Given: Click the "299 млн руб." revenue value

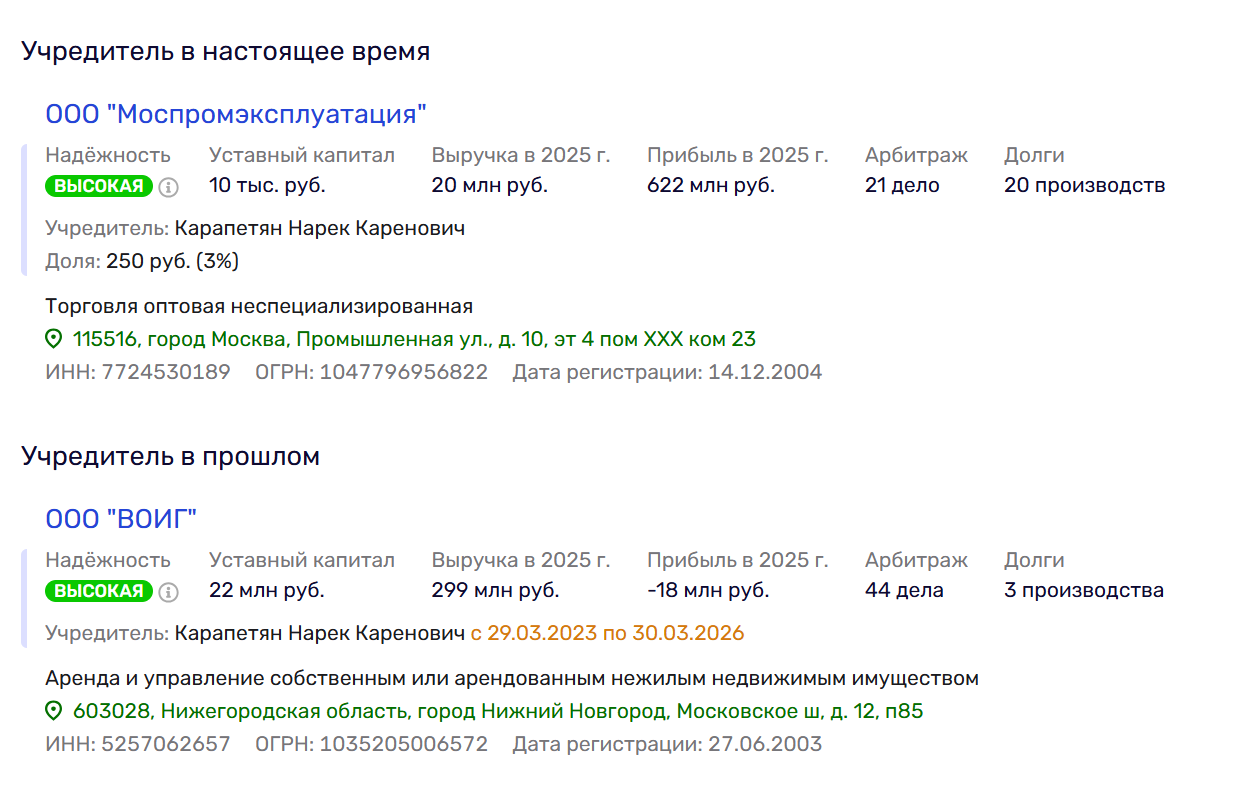Looking at the screenshot, I should pyautogui.click(x=495, y=590).
